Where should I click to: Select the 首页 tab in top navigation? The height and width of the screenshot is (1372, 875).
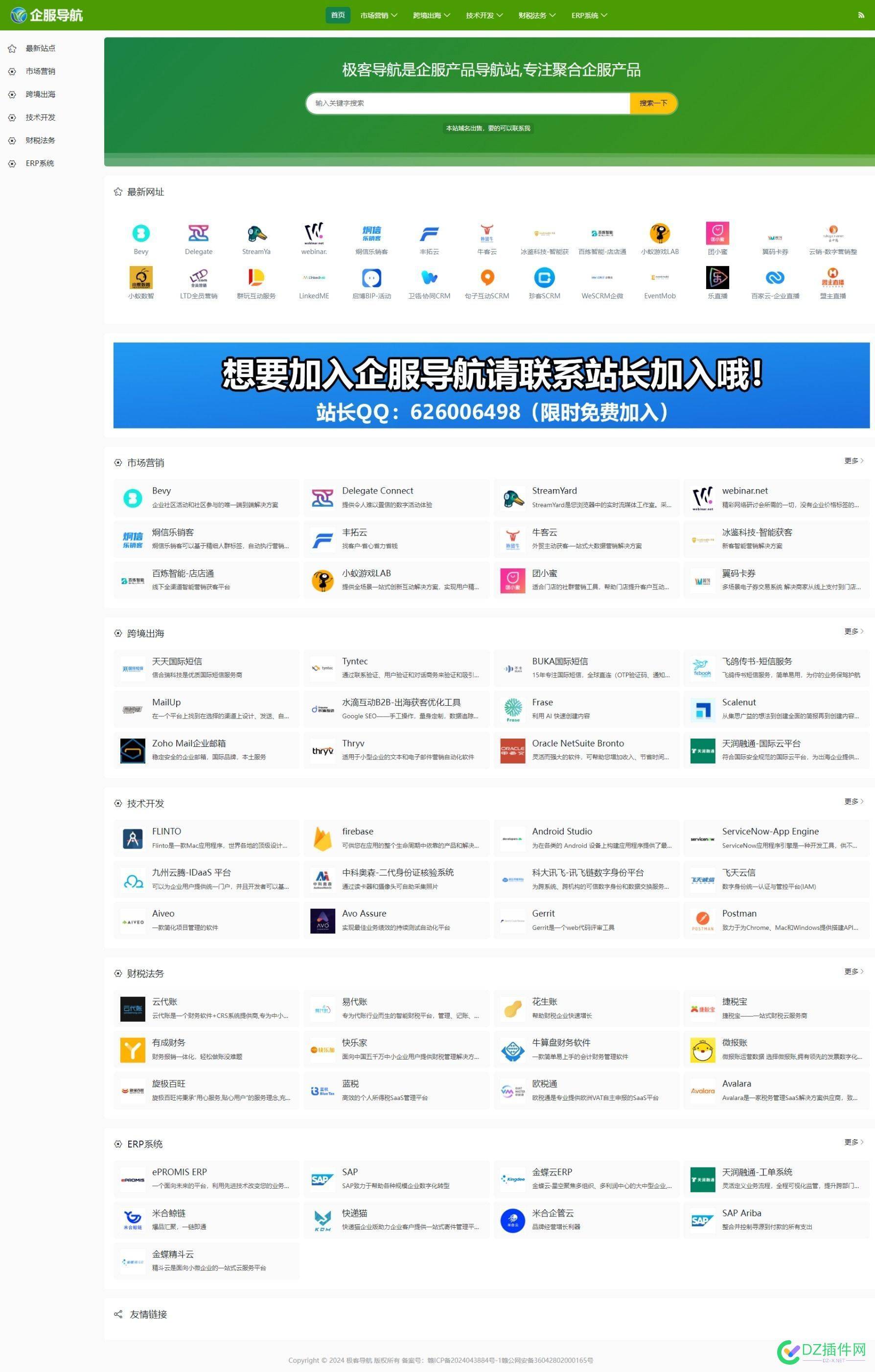[338, 15]
